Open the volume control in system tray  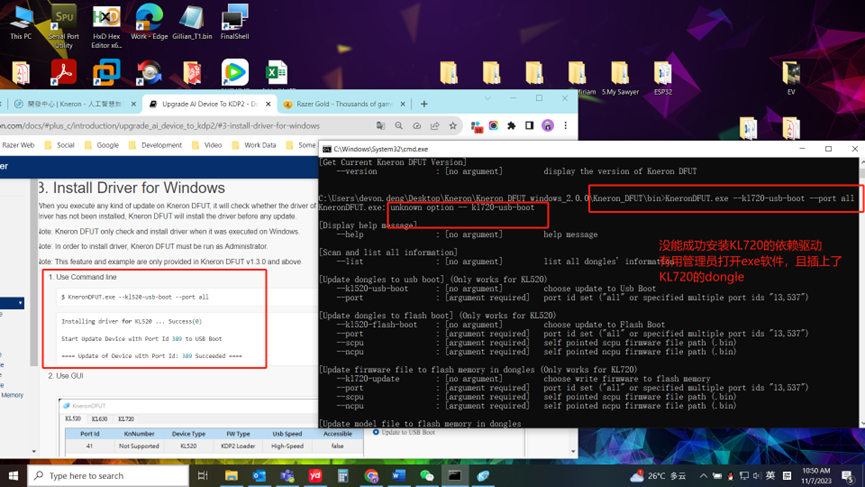pyautogui.click(x=756, y=475)
